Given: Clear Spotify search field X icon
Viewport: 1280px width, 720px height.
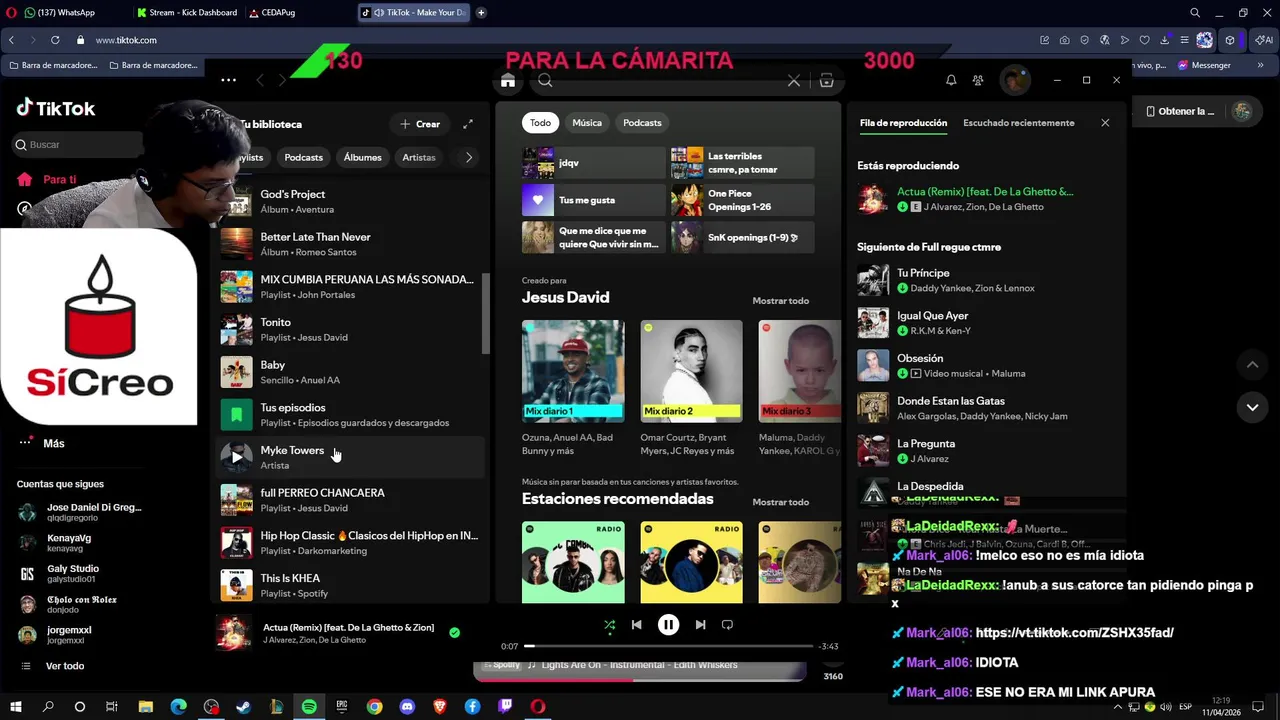Looking at the screenshot, I should (x=794, y=81).
